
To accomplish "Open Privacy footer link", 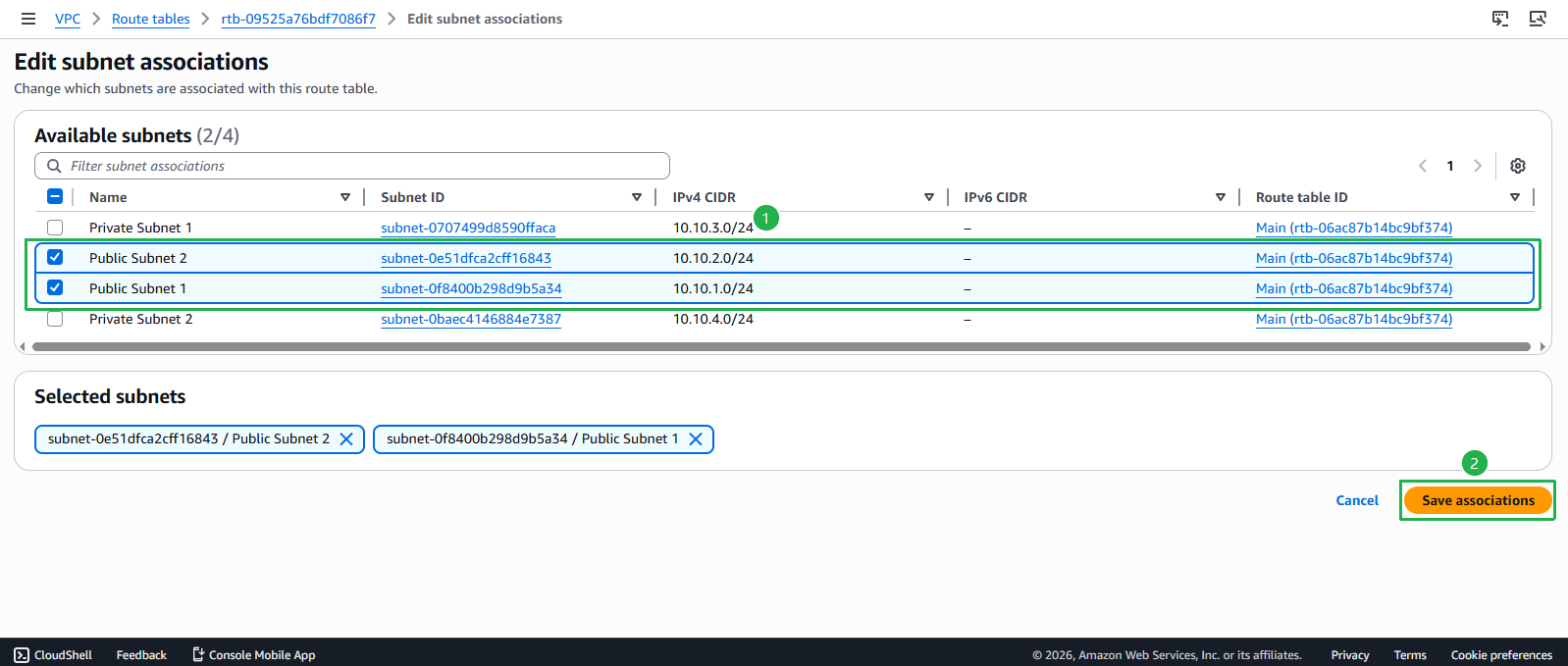I will point(1350,654).
